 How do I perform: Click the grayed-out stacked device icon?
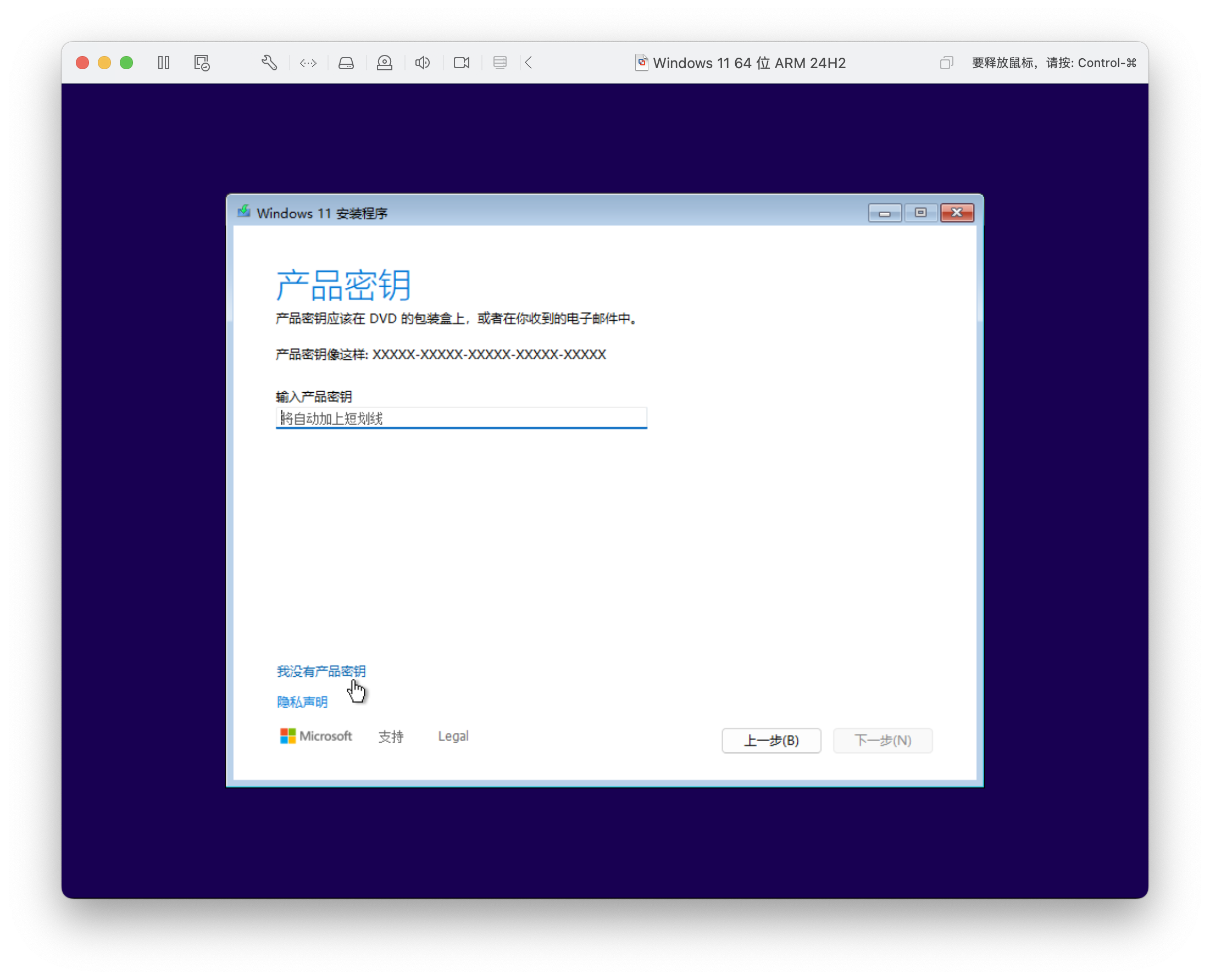499,63
